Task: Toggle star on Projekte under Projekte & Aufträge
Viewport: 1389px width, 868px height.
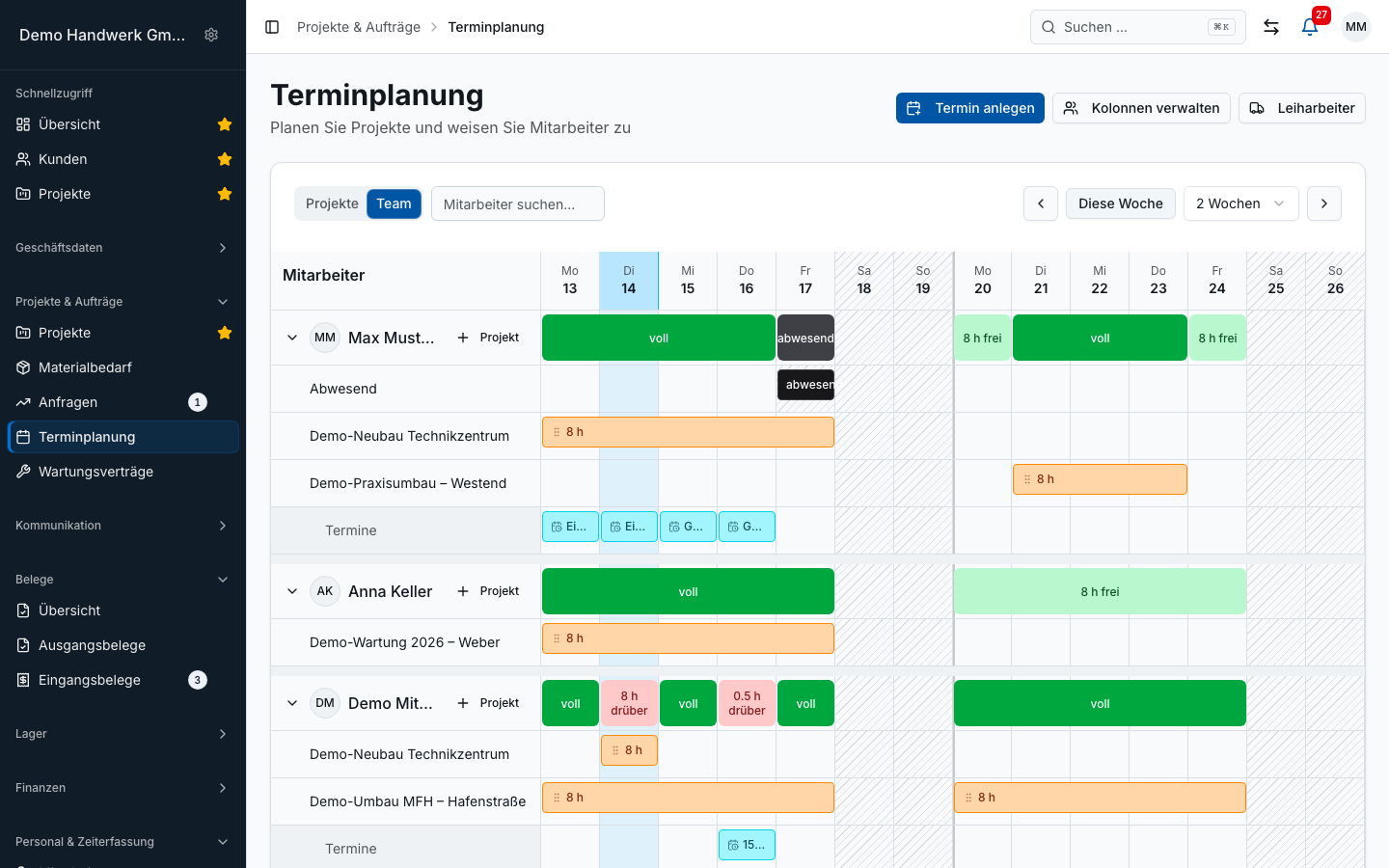Action: tap(225, 333)
